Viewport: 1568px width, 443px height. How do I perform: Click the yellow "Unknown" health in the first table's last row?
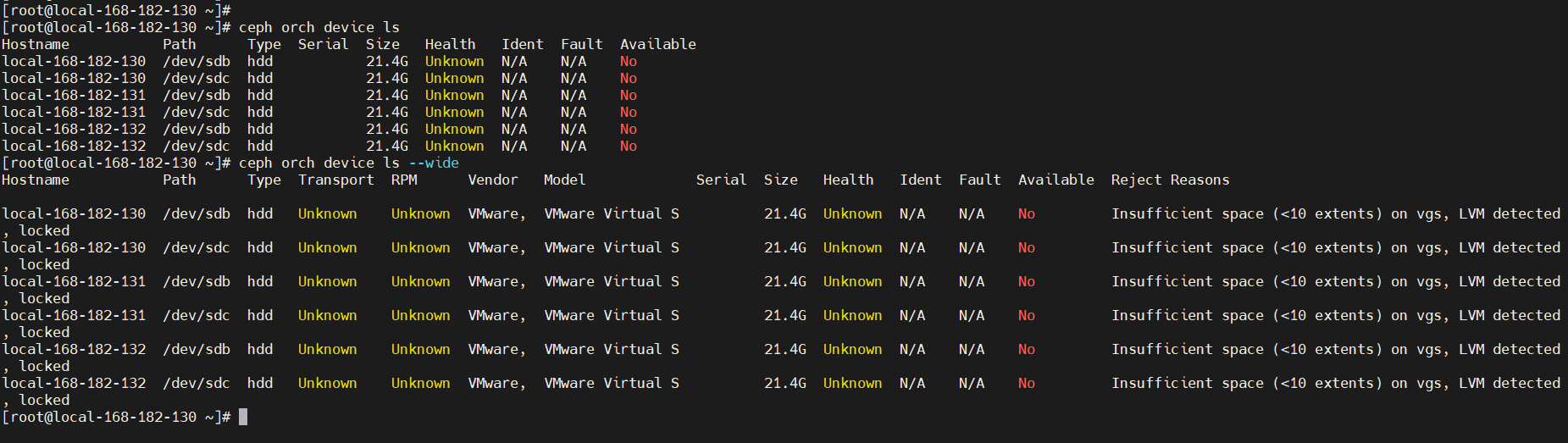(x=454, y=146)
